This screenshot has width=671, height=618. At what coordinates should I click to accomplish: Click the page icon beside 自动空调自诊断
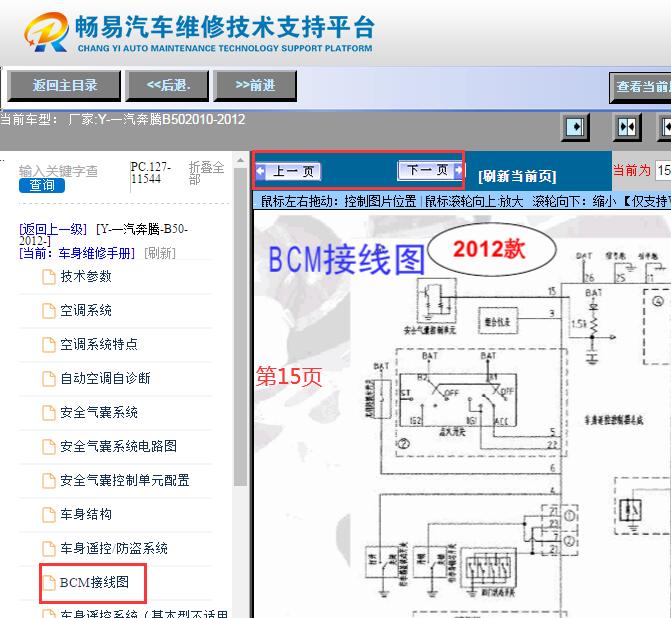pyautogui.click(x=49, y=378)
